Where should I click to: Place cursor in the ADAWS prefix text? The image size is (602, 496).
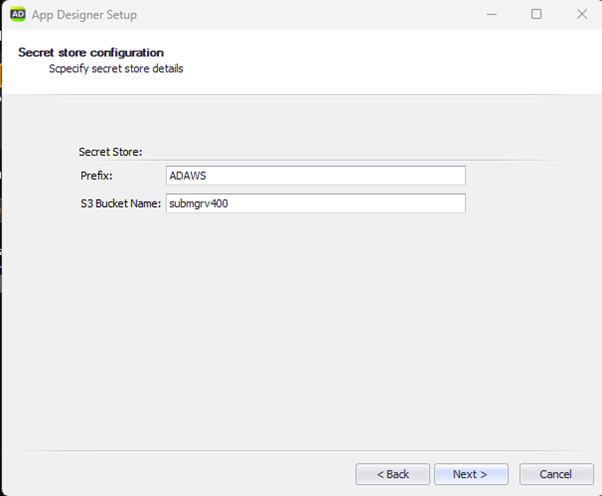point(188,176)
